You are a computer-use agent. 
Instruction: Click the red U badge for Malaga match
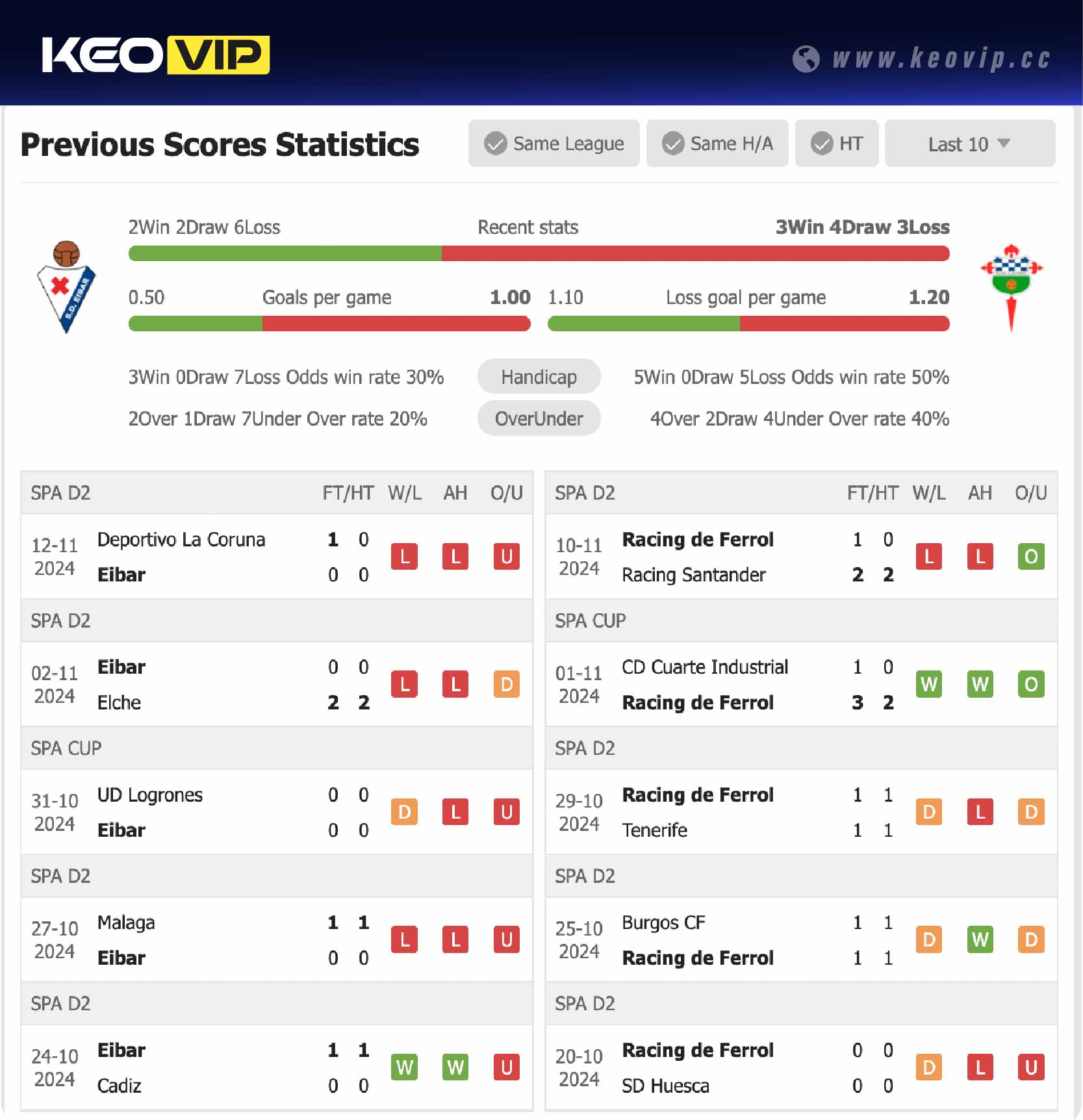tap(506, 939)
